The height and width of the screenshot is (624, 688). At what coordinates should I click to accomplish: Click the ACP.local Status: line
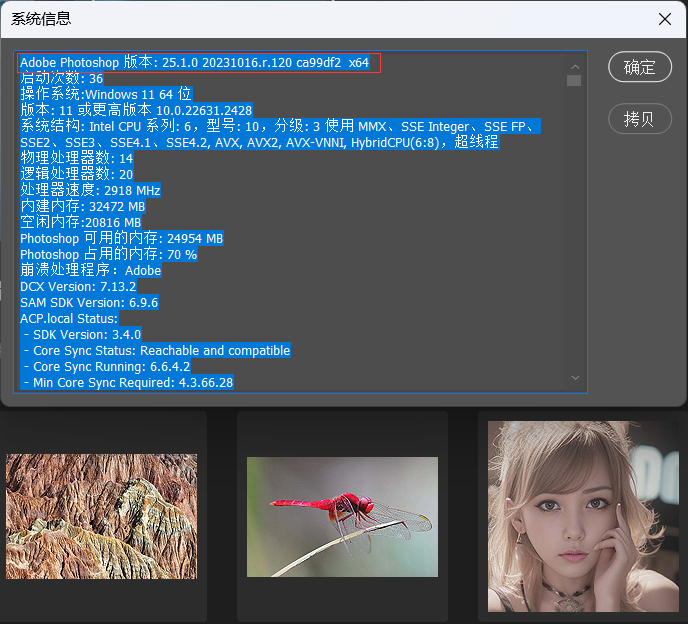[x=69, y=319]
